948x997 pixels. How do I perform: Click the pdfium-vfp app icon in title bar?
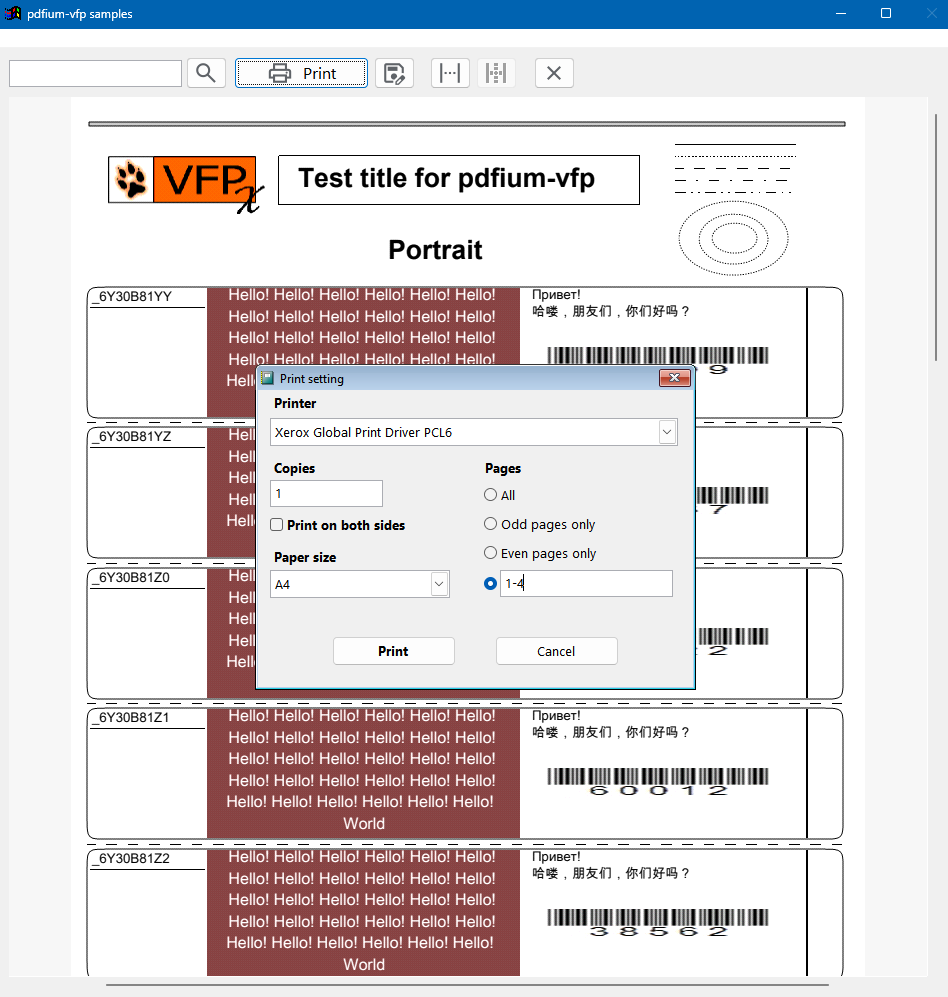(13, 13)
